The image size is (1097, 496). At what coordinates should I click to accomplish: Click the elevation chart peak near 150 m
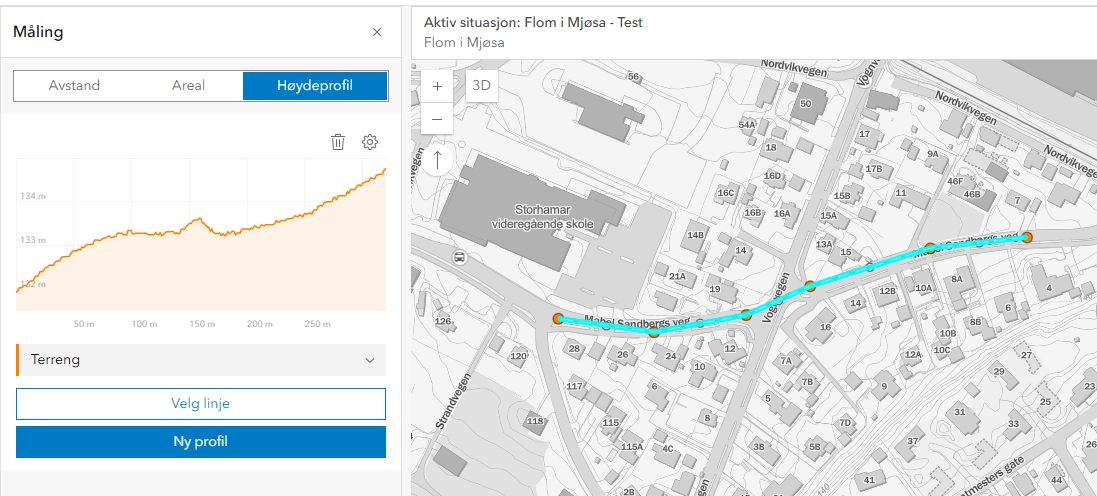[199, 219]
